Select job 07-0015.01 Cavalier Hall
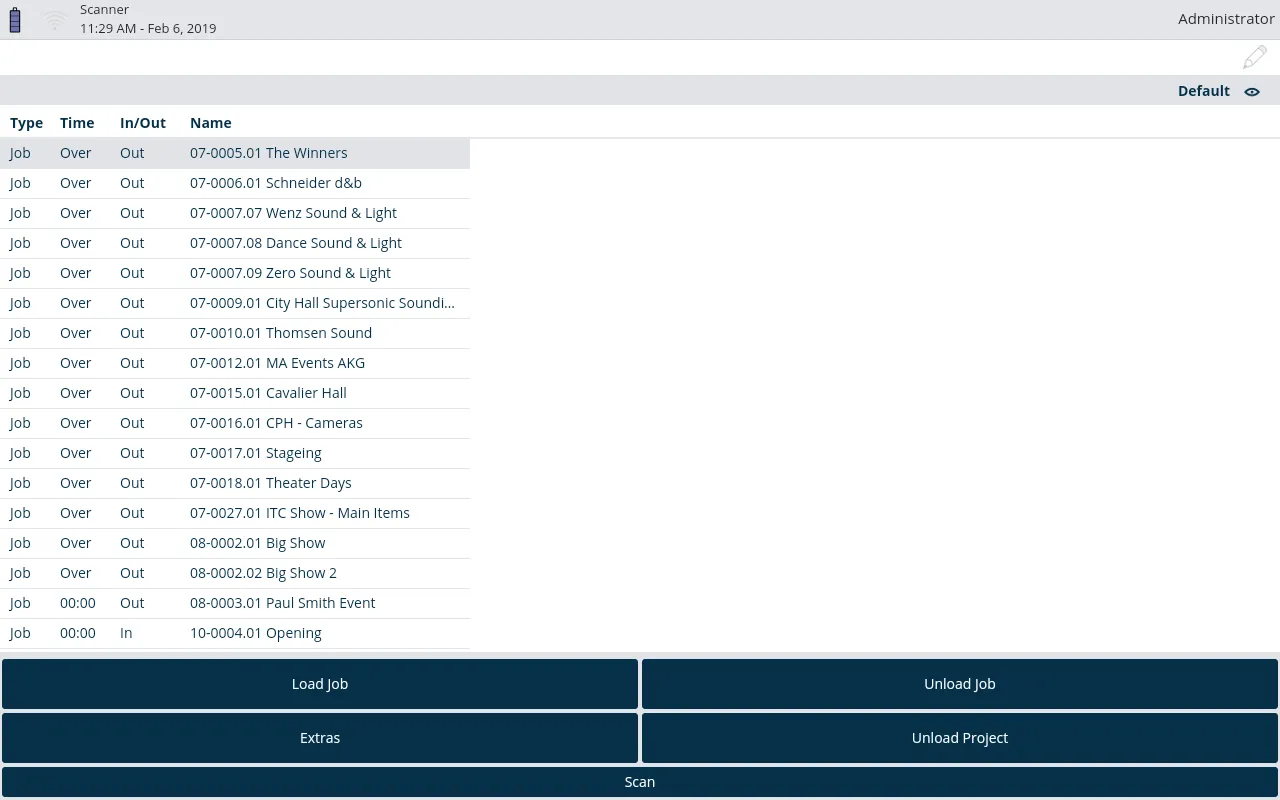 [x=235, y=393]
